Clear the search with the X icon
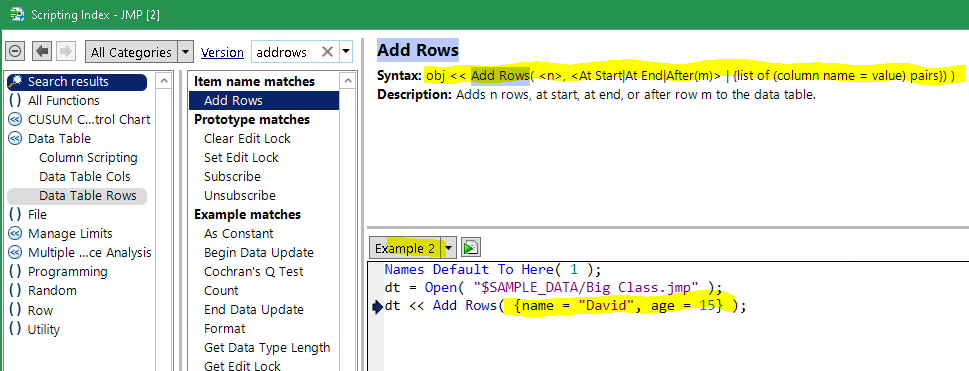969x371 pixels. coord(328,52)
